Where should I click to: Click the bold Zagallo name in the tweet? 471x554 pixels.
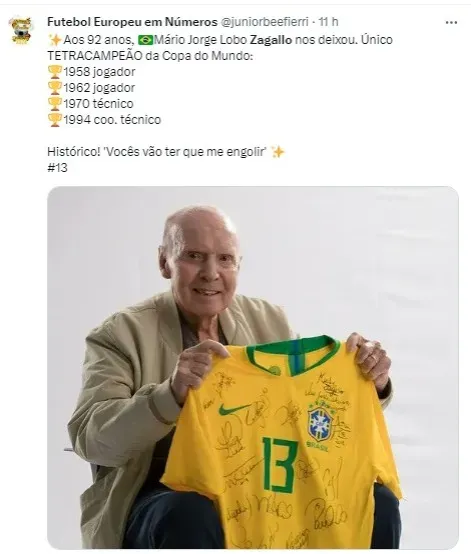271,40
